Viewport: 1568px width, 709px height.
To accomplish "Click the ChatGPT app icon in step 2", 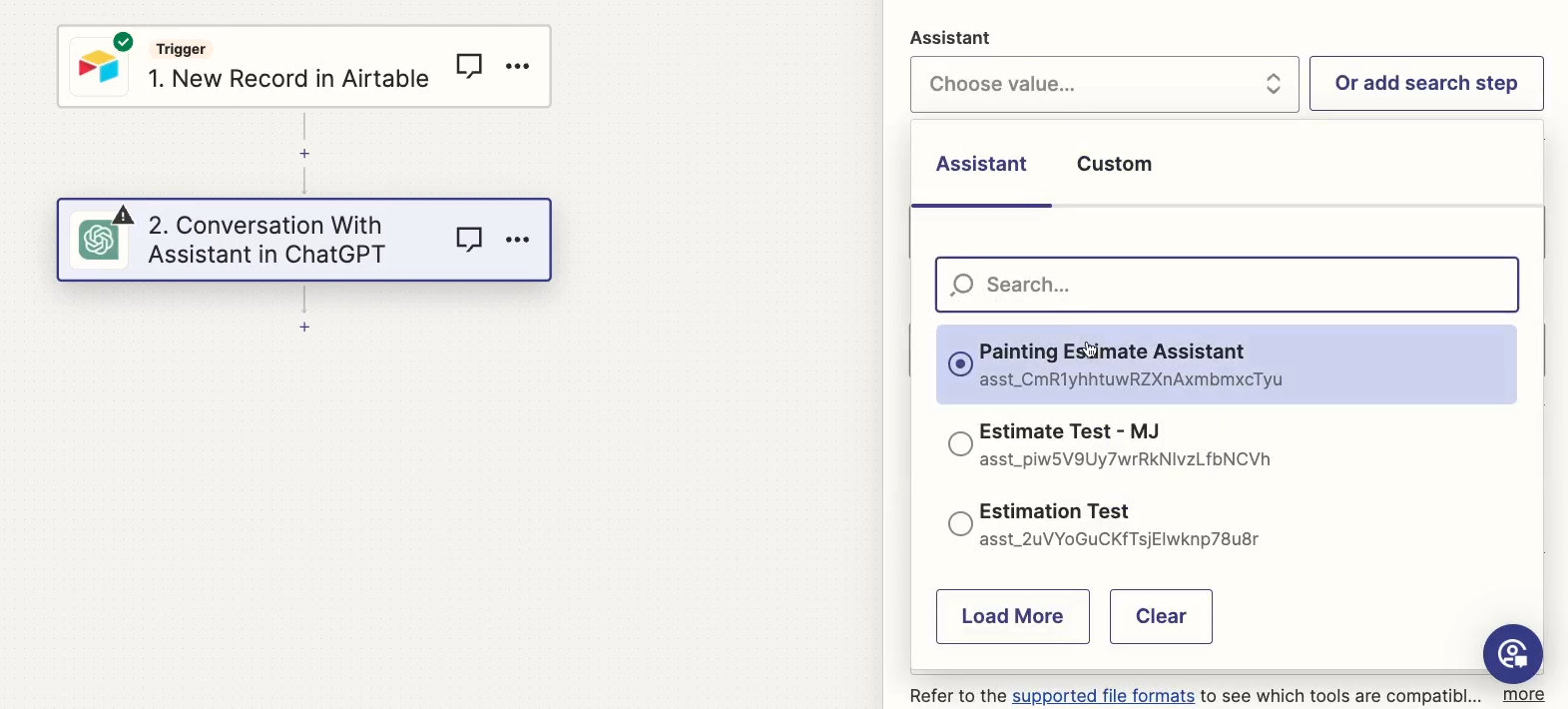I will pyautogui.click(x=99, y=241).
